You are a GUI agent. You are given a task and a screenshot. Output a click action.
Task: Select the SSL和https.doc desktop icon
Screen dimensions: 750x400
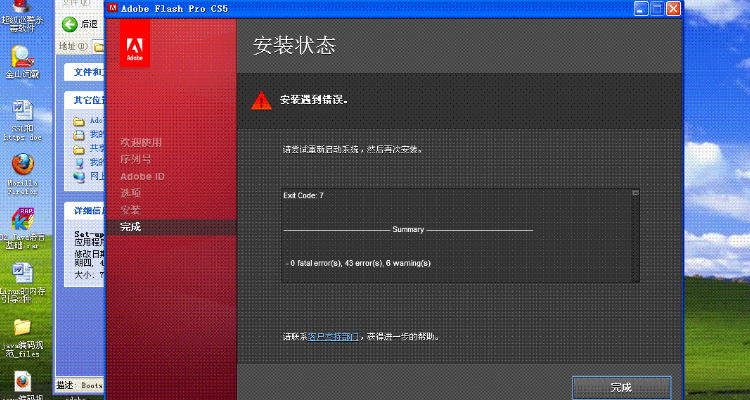coord(22,120)
